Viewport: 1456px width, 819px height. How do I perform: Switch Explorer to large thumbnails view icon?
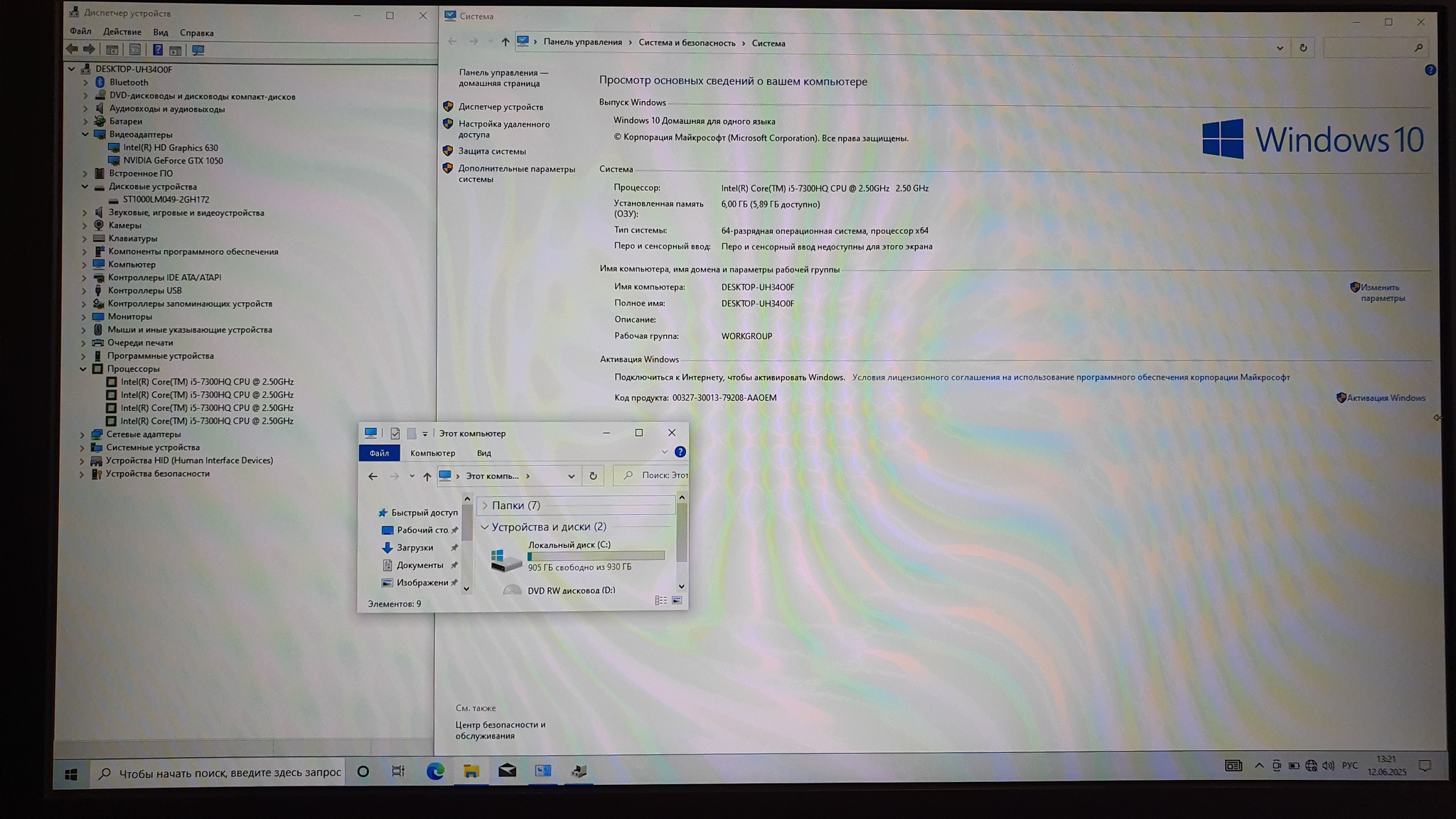[677, 601]
